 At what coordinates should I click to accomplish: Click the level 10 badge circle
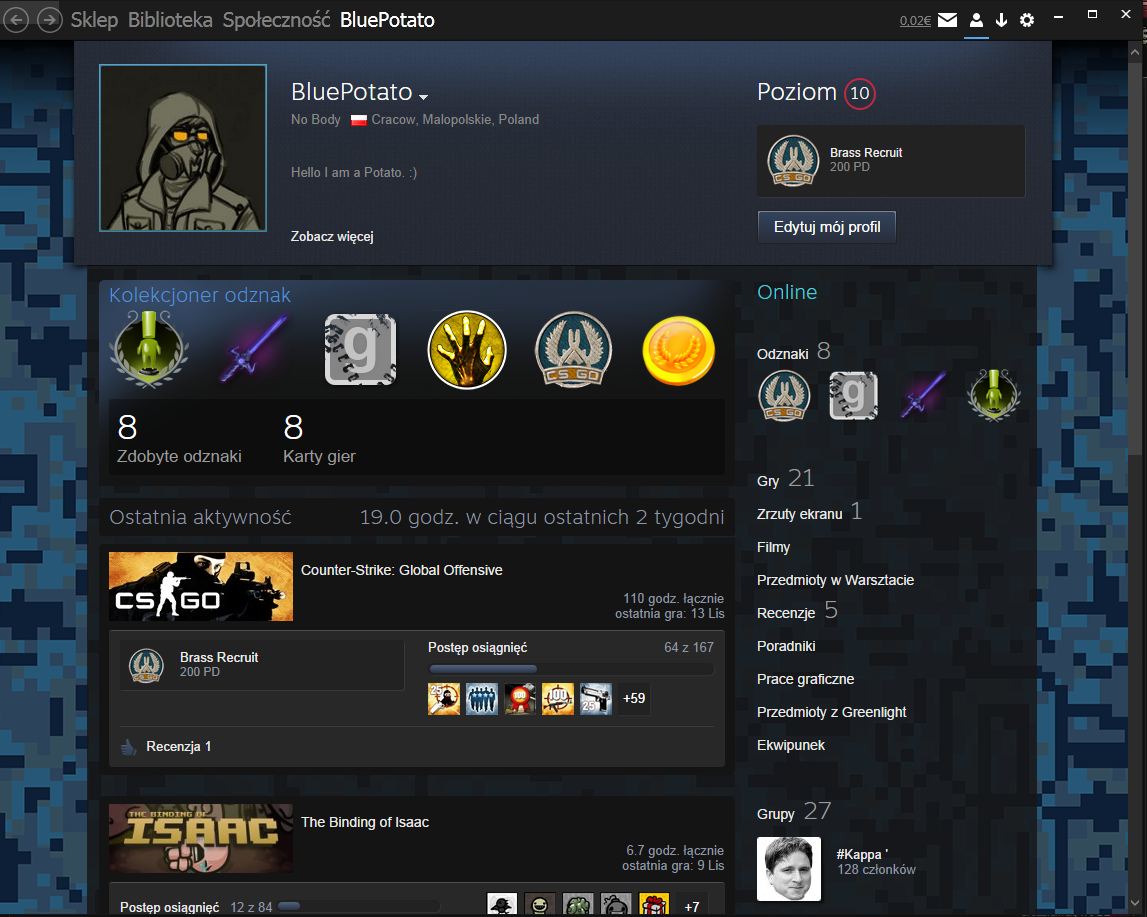(x=860, y=93)
